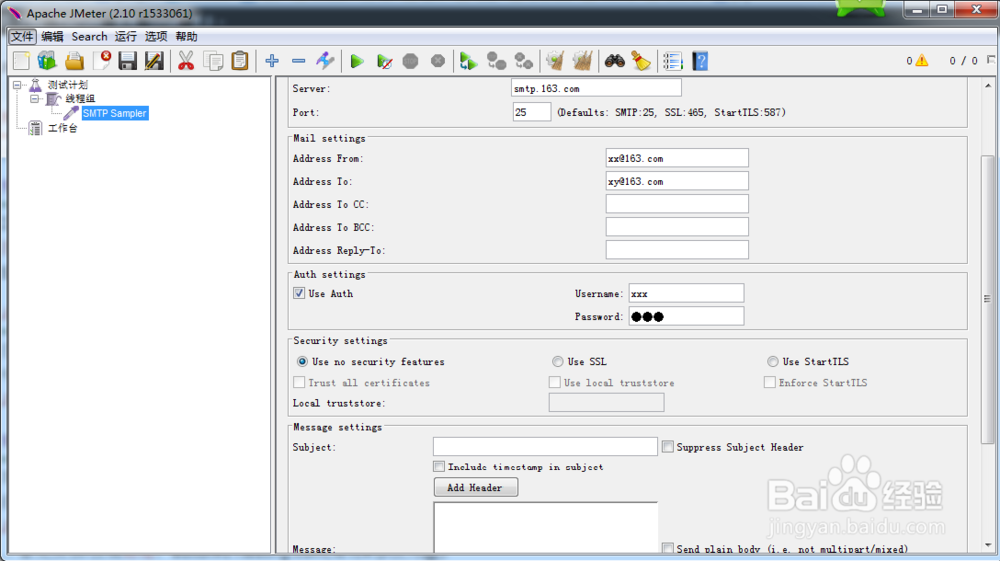The width and height of the screenshot is (1000, 561).
Task: Click the warning triangle error counter
Action: [922, 61]
